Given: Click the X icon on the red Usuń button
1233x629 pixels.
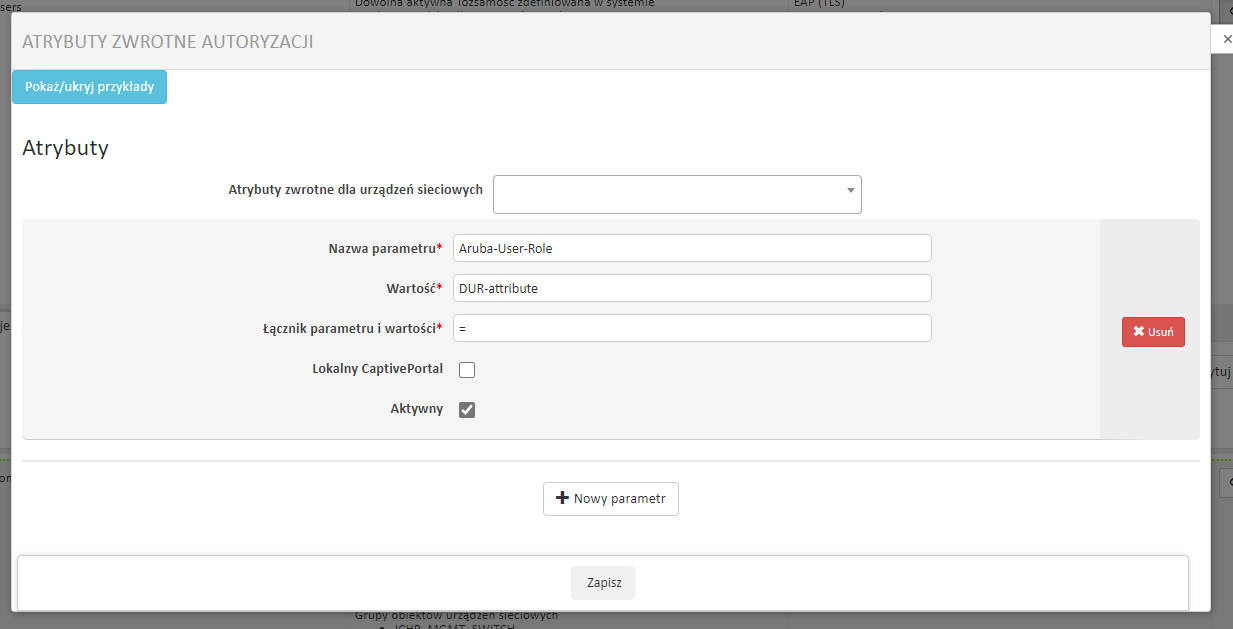Looking at the screenshot, I should click(1138, 332).
